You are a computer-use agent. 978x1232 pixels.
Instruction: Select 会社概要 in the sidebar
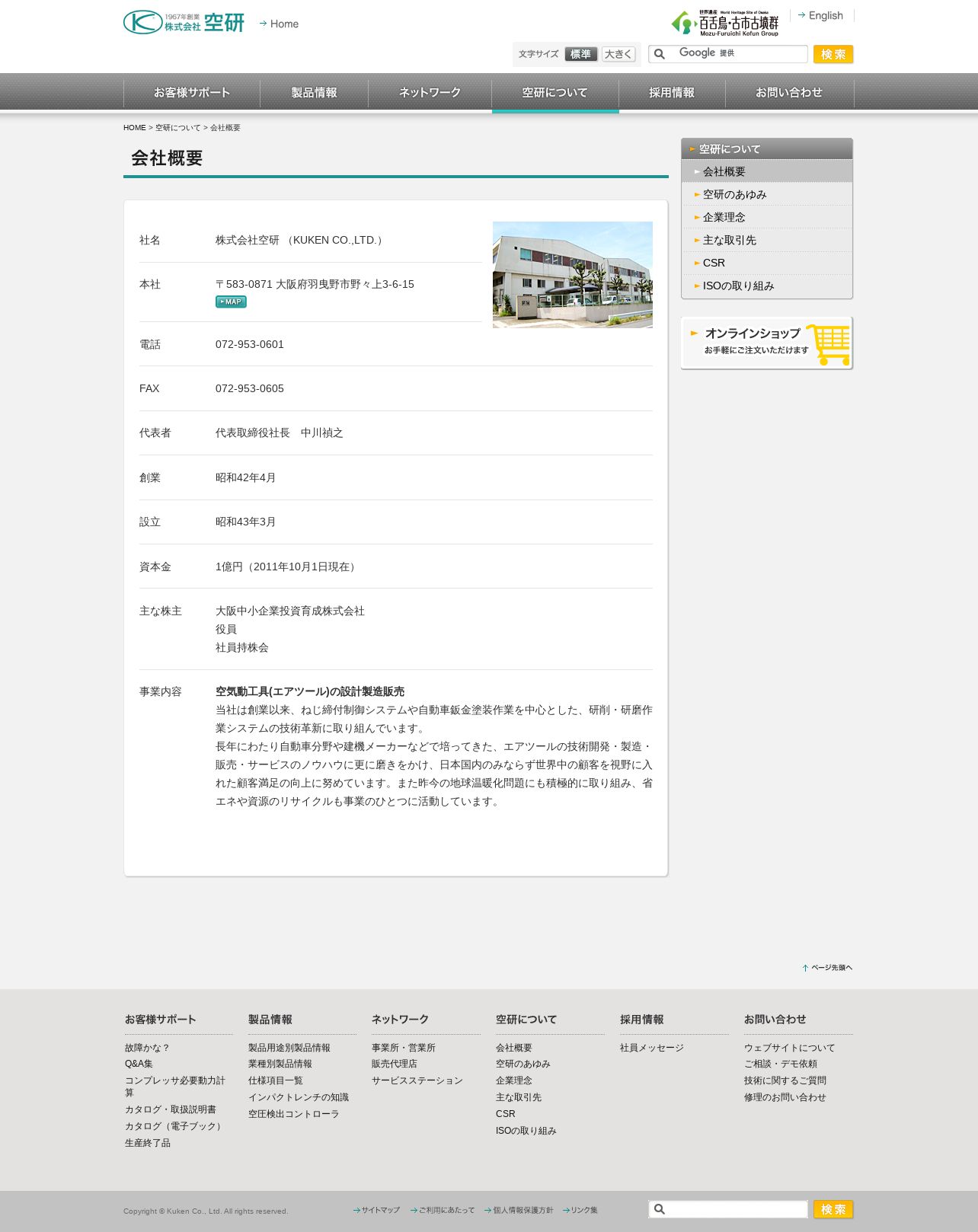pos(767,172)
